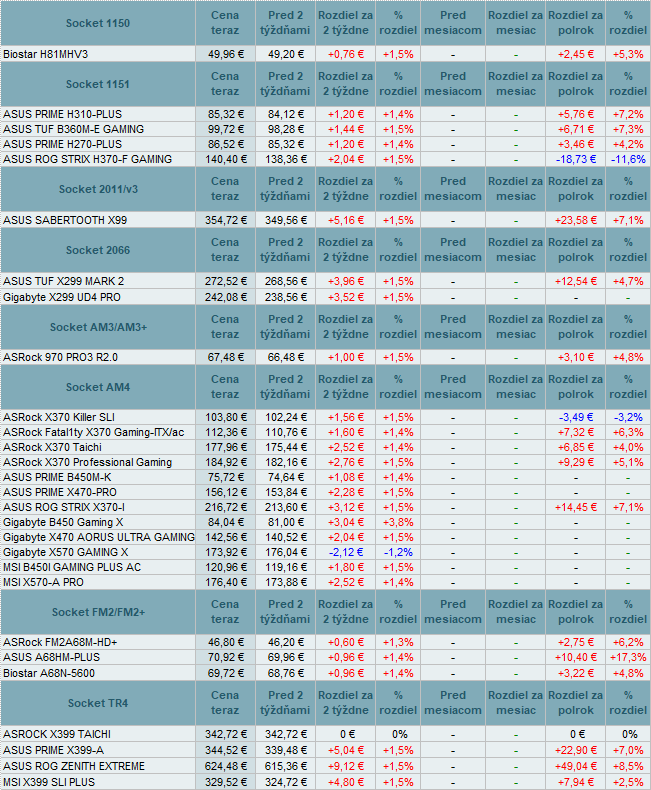This screenshot has width=651, height=790.
Task: Click the Socket AM4 section header
Action: click(98, 387)
